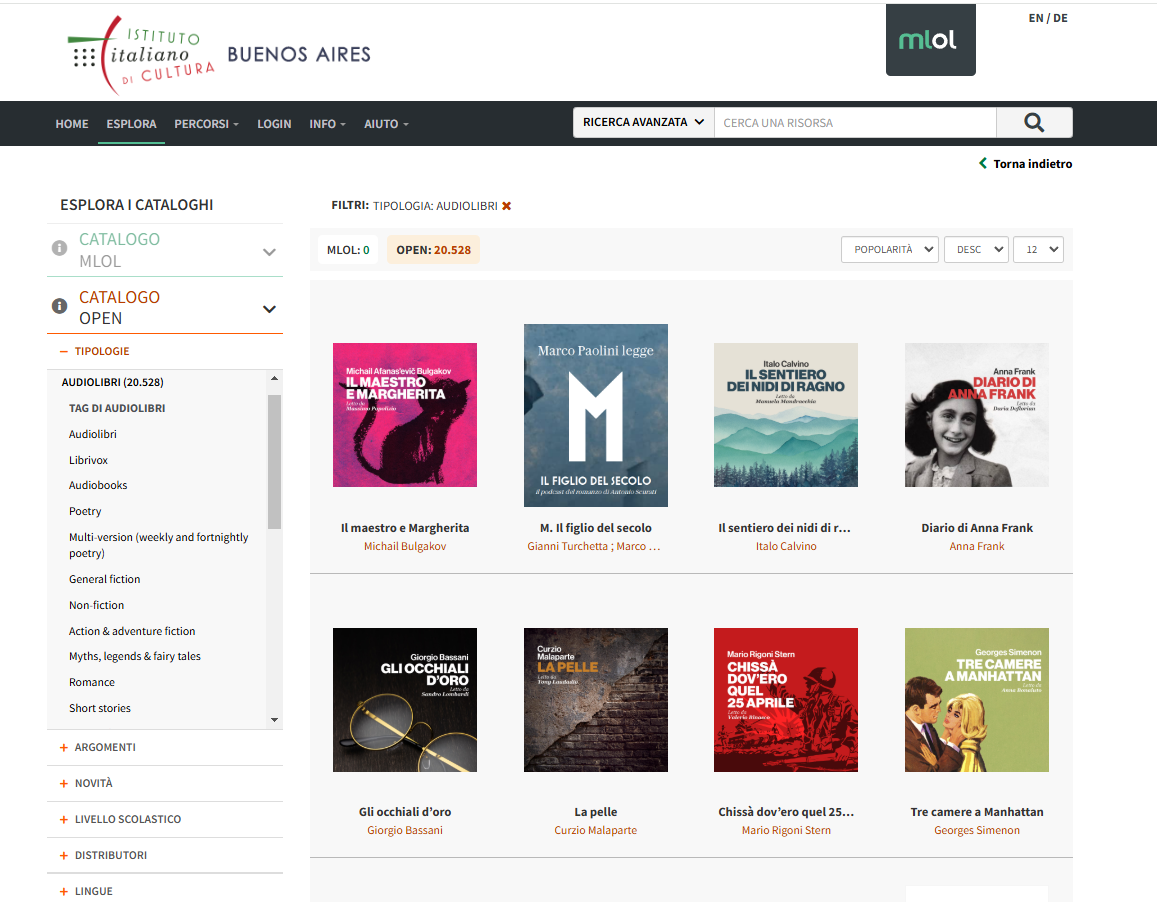Open the Popolarità sort dropdown

tap(890, 249)
